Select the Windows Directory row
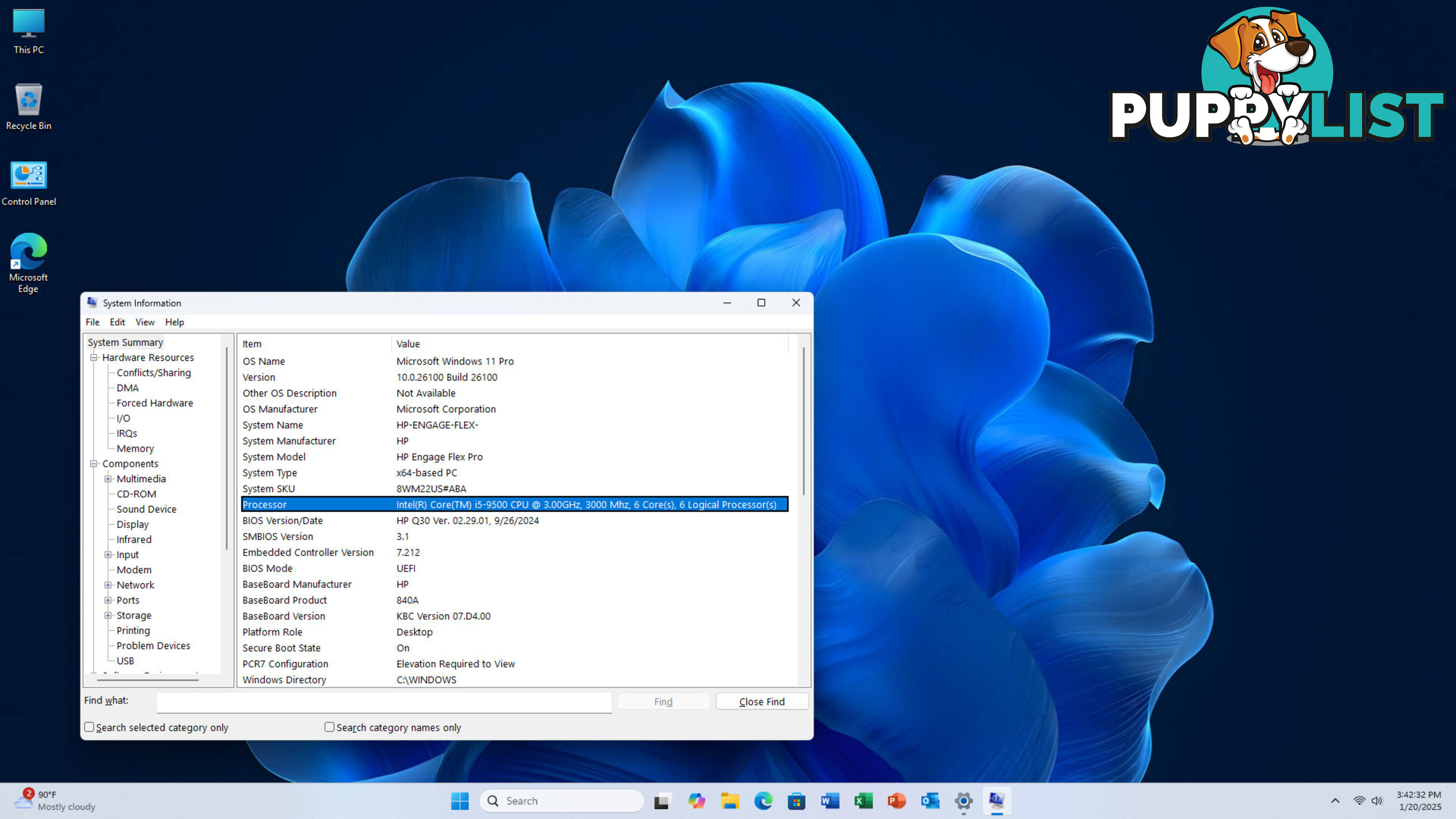The height and width of the screenshot is (819, 1456). click(515, 679)
